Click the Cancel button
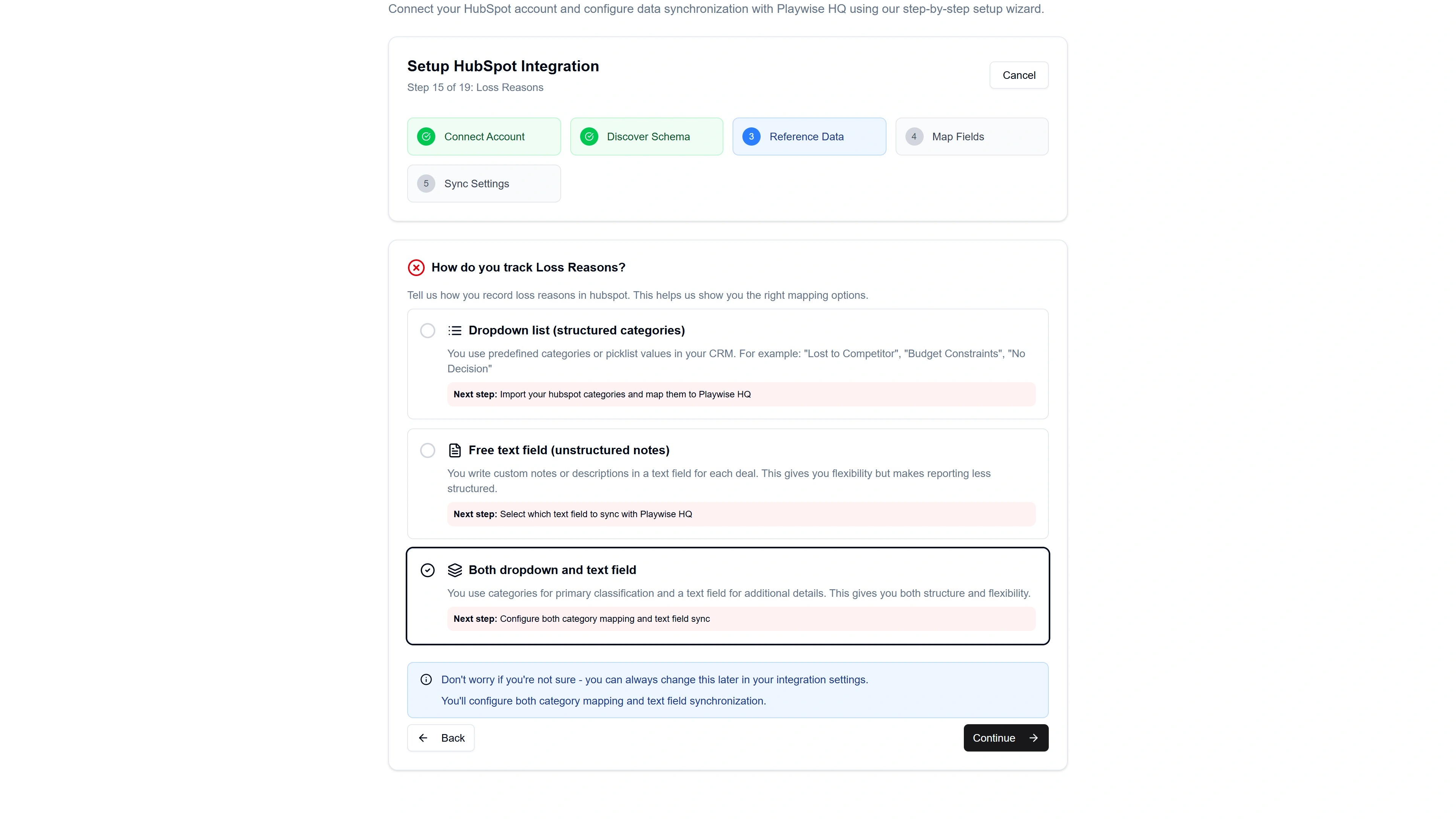The height and width of the screenshot is (819, 1456). (1018, 75)
